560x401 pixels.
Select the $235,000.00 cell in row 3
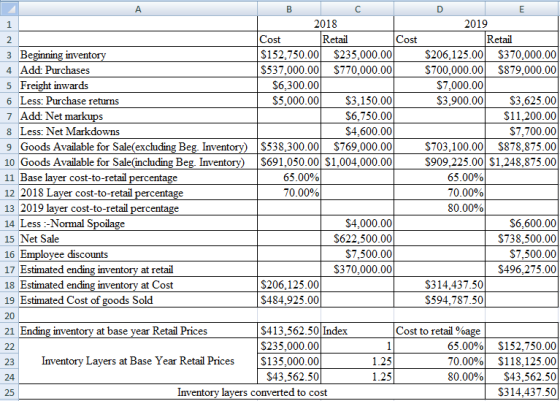[x=357, y=55]
